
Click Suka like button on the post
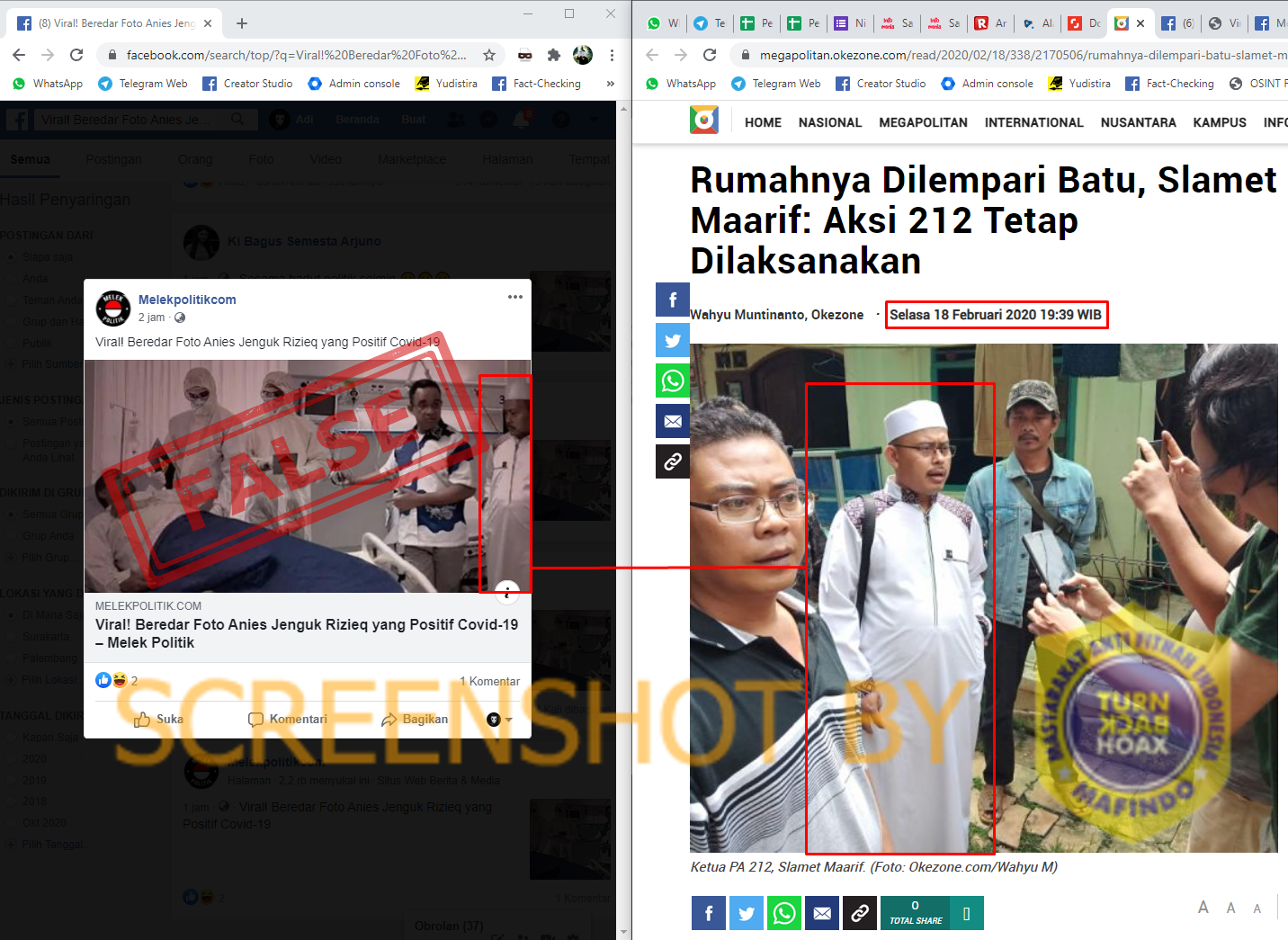[158, 720]
